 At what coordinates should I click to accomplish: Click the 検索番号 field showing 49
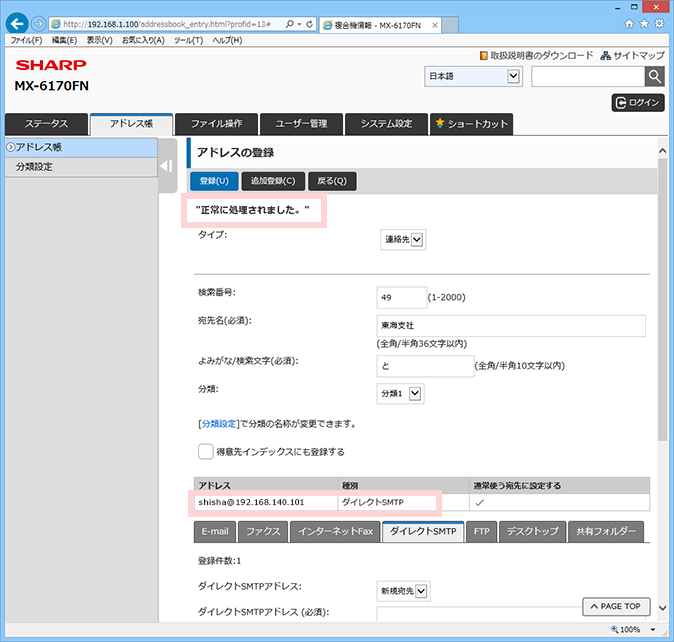click(402, 297)
